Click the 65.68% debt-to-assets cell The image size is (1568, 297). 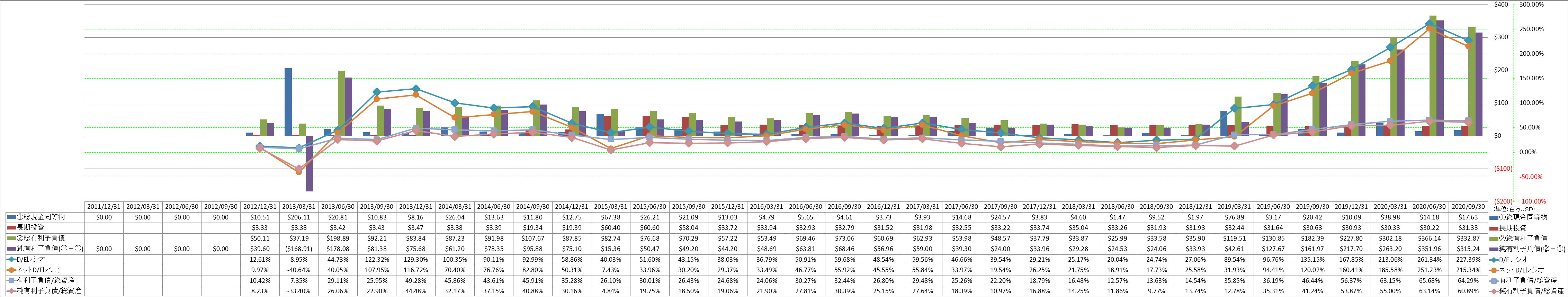click(1428, 281)
